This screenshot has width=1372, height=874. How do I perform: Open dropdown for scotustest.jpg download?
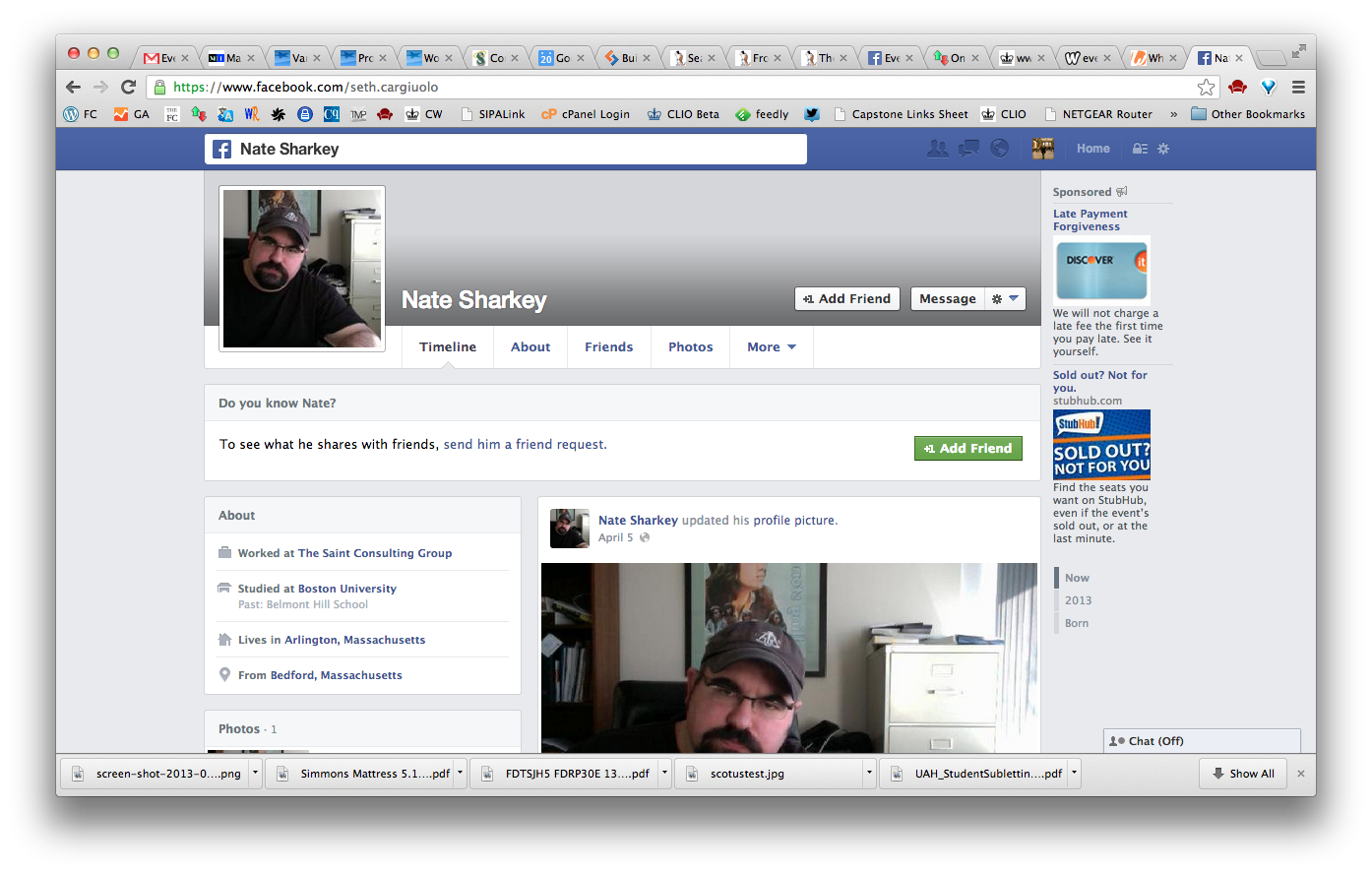[869, 774]
